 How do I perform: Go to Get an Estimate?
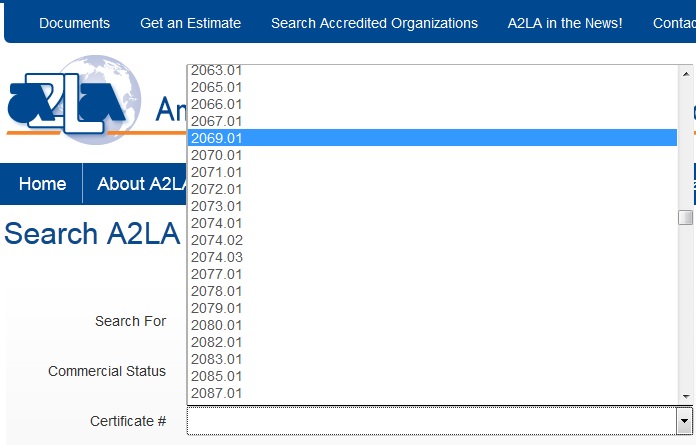[x=190, y=23]
